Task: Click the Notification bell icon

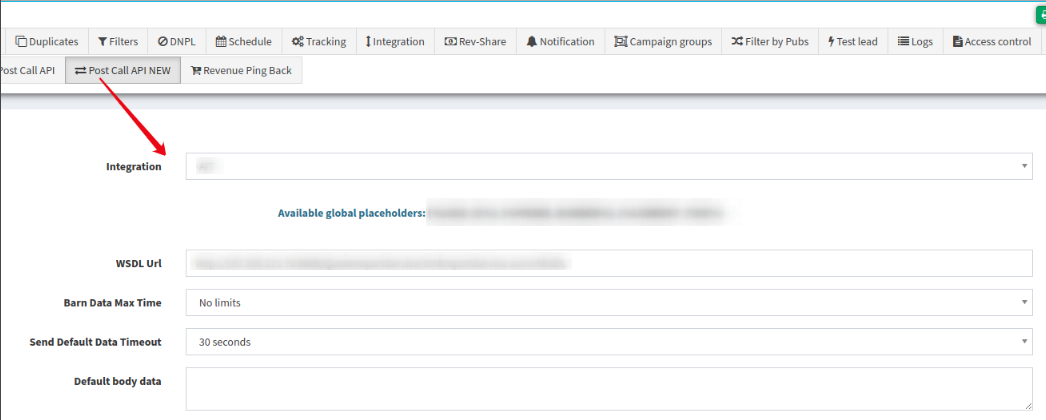Action: 532,42
